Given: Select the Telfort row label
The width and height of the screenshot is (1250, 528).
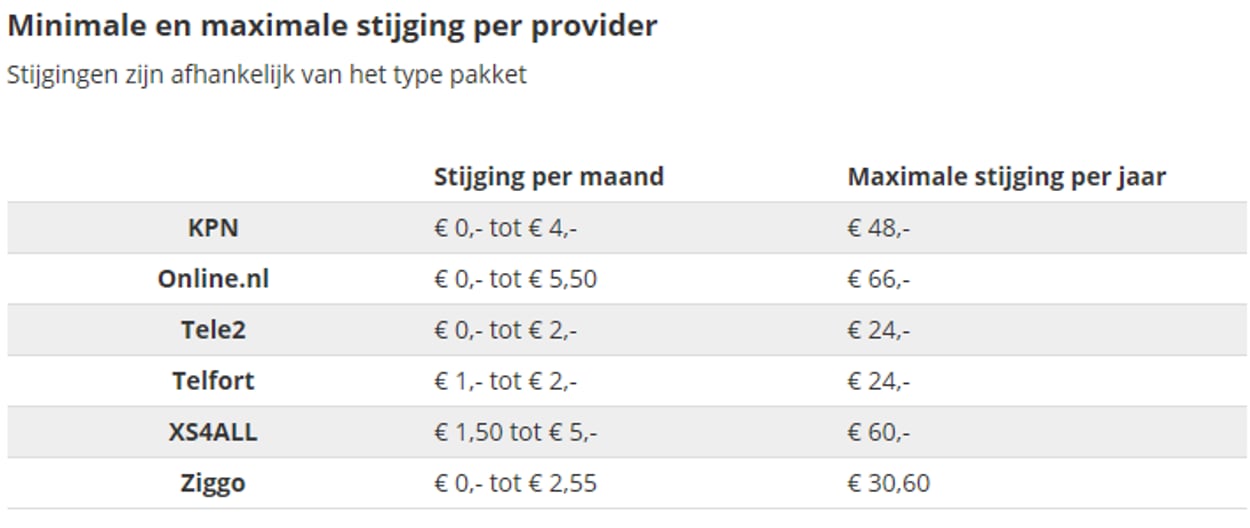Looking at the screenshot, I should [x=213, y=381].
